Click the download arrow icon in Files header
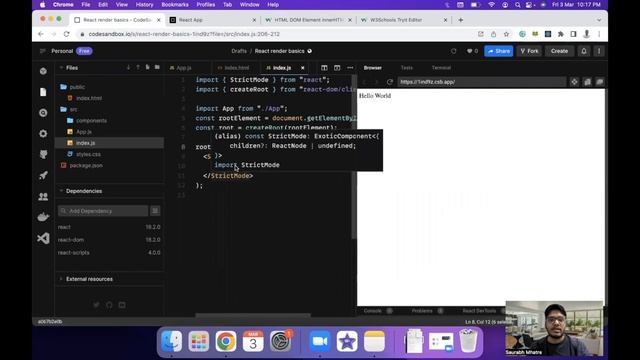 click(128, 67)
